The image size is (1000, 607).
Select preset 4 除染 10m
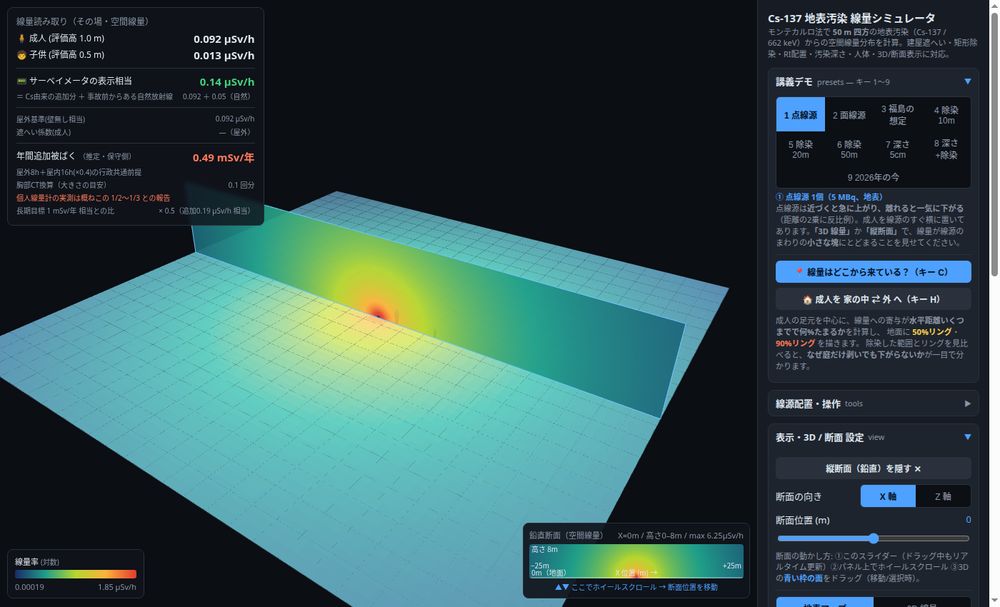[x=946, y=115]
